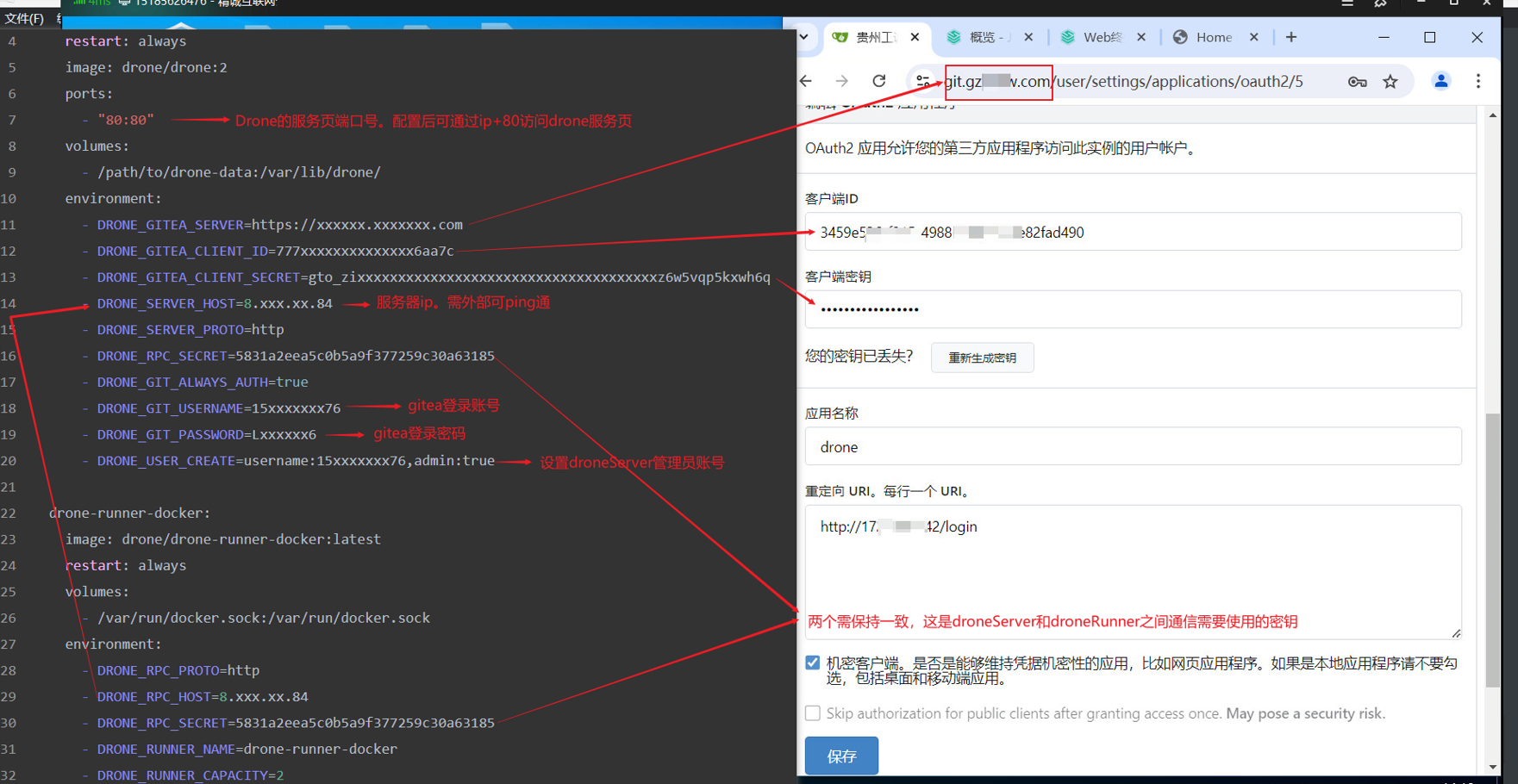The height and width of the screenshot is (784, 1518).
Task: Click the 客户端密钥 password field
Action: point(1133,309)
